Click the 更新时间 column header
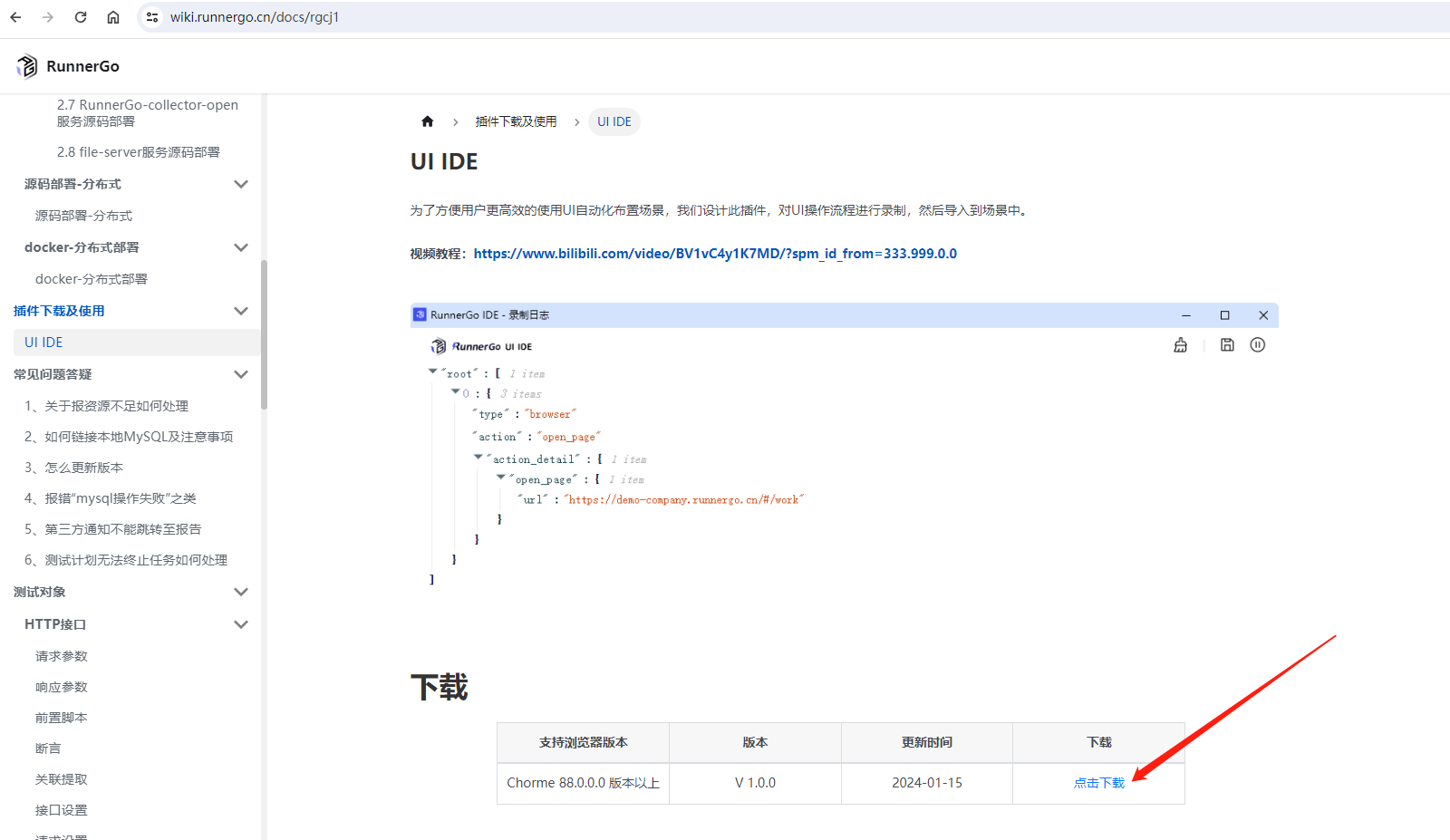Image resolution: width=1450 pixels, height=840 pixels. coord(927,742)
